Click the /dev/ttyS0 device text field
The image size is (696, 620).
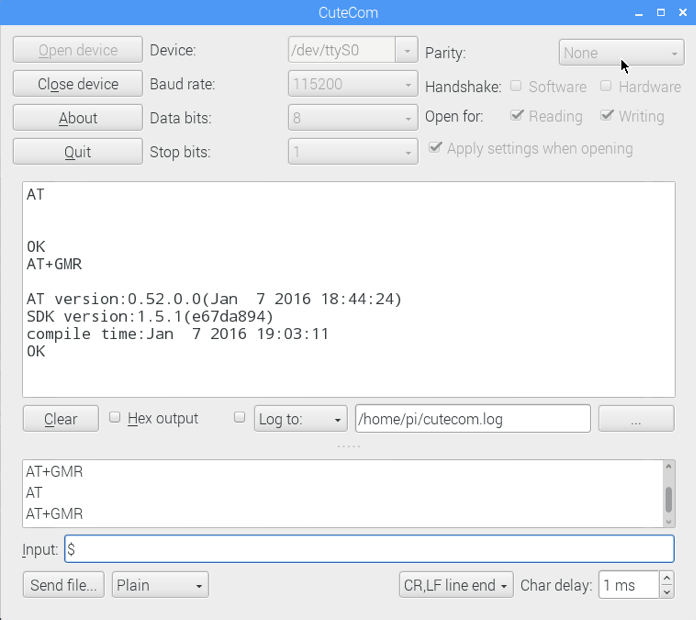[342, 50]
